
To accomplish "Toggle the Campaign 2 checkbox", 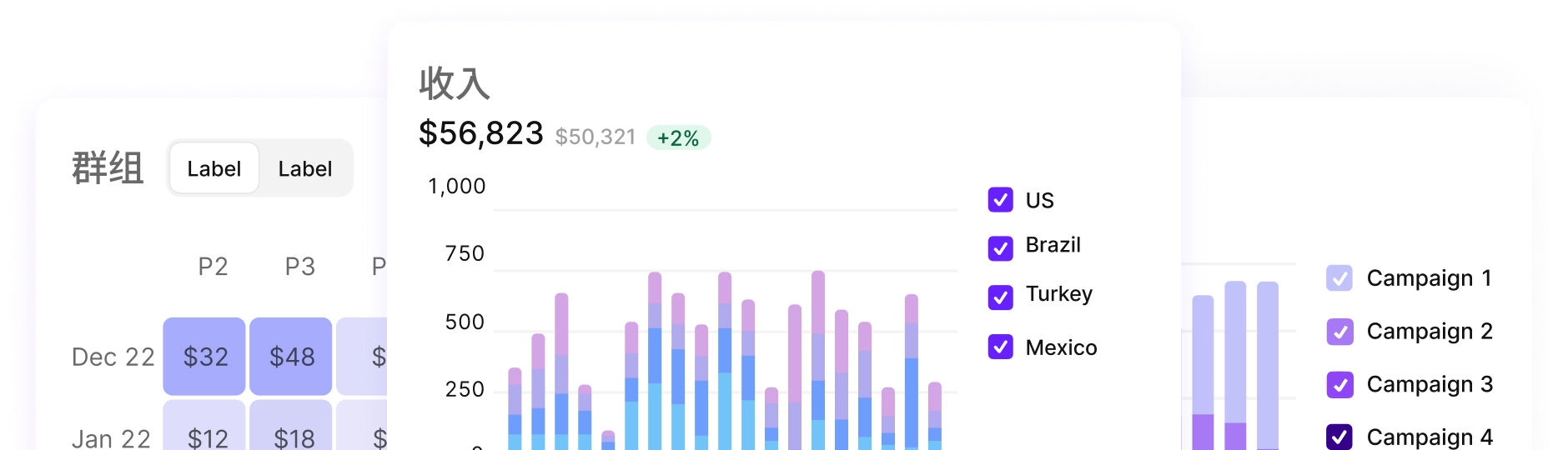I will tap(1339, 332).
